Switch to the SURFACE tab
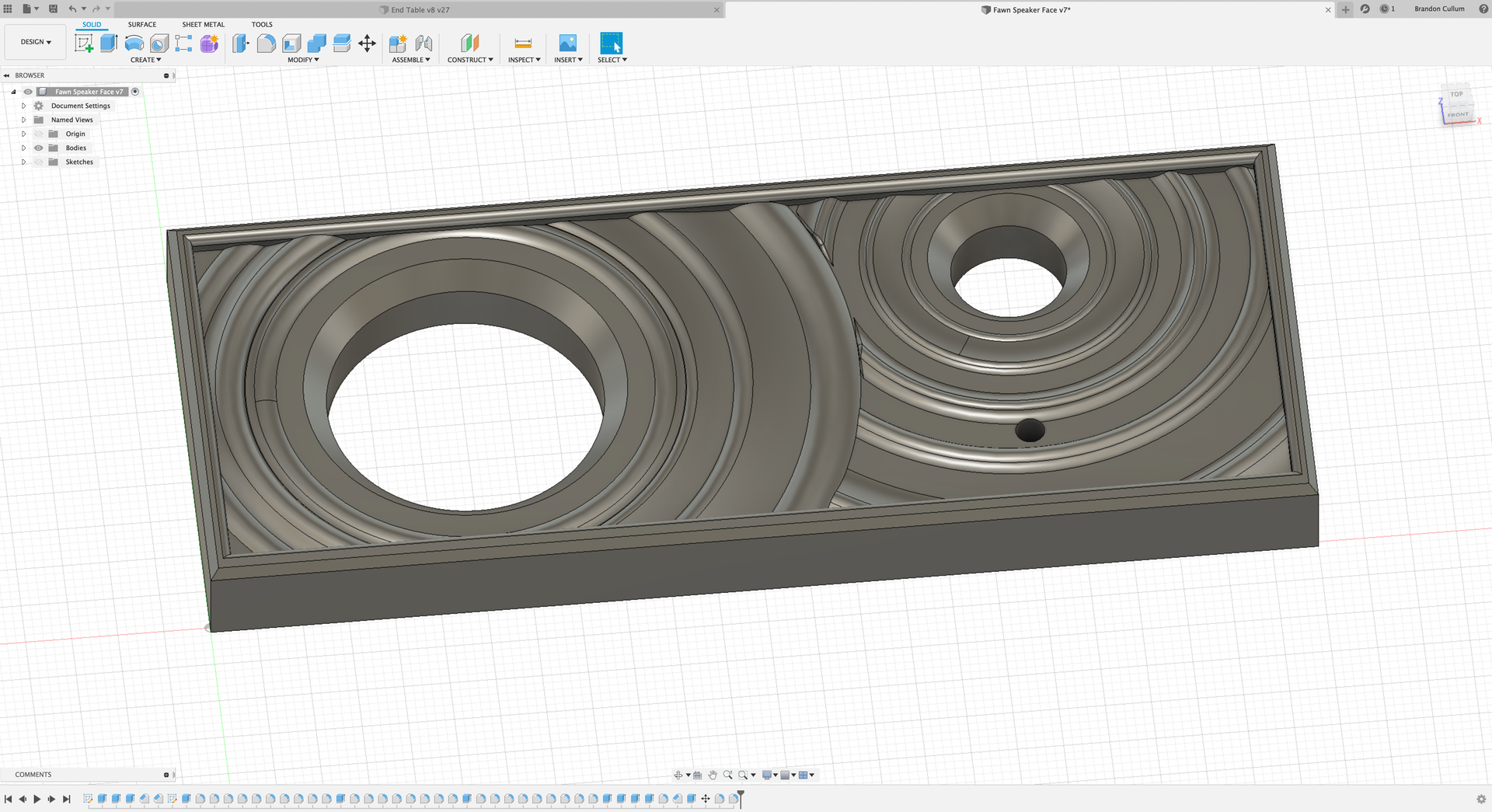Viewport: 1492px width, 812px height. [x=142, y=24]
